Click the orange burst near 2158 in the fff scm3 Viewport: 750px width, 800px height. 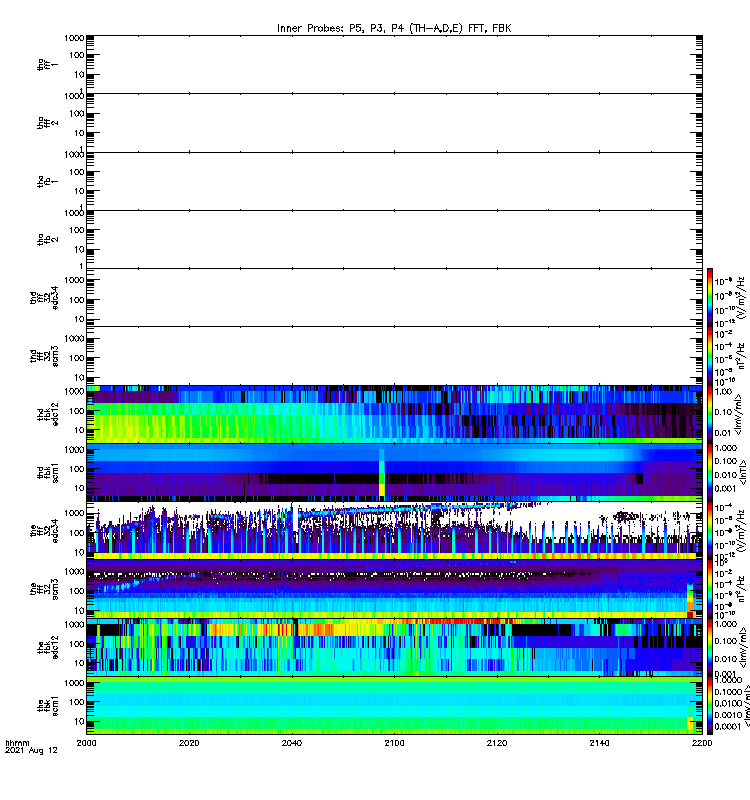[690, 602]
